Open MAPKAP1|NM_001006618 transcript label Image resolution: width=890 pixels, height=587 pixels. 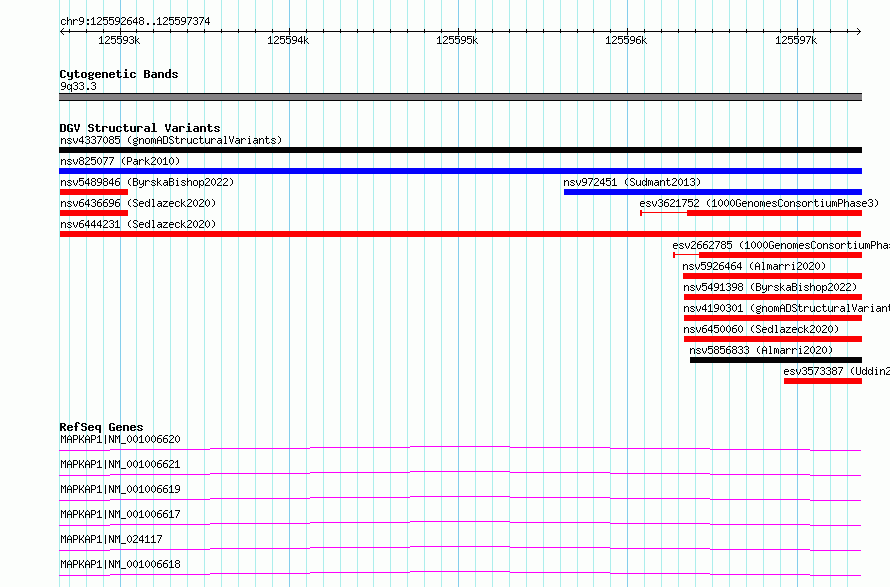[x=120, y=564]
